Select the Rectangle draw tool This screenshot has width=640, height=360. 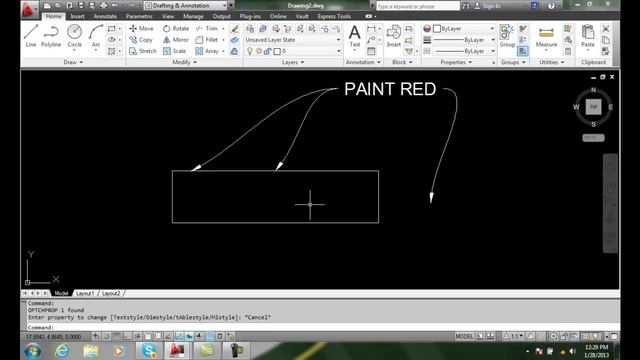click(x=111, y=29)
